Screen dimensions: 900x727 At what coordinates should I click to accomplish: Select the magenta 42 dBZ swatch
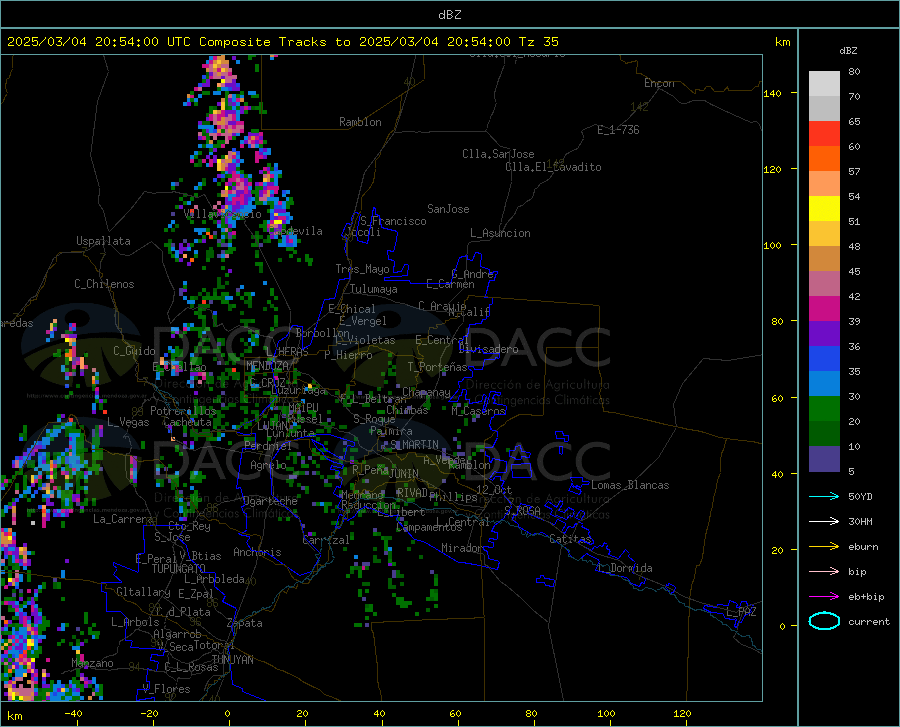click(x=824, y=309)
